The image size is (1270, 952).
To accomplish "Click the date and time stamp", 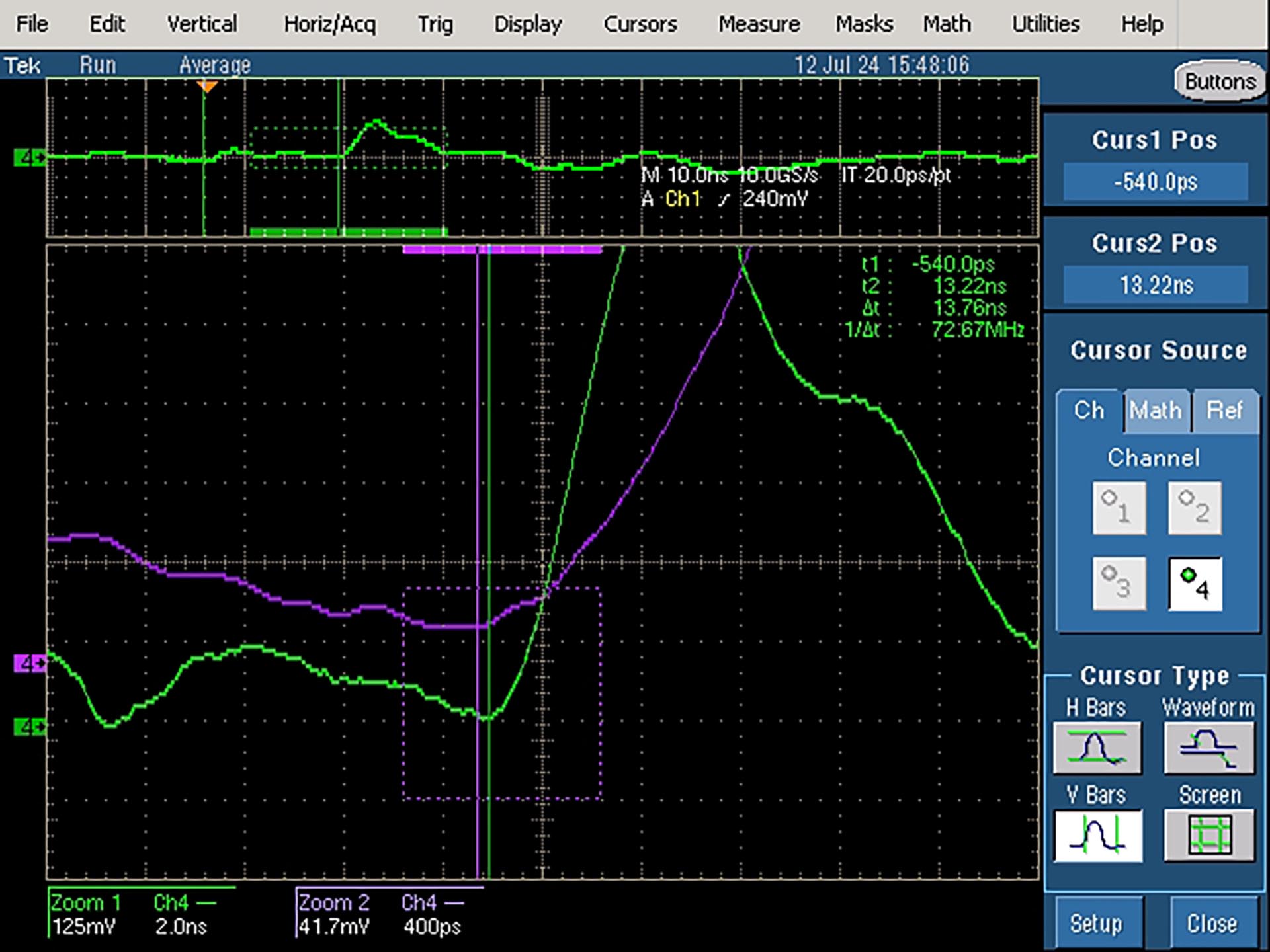I will point(882,65).
